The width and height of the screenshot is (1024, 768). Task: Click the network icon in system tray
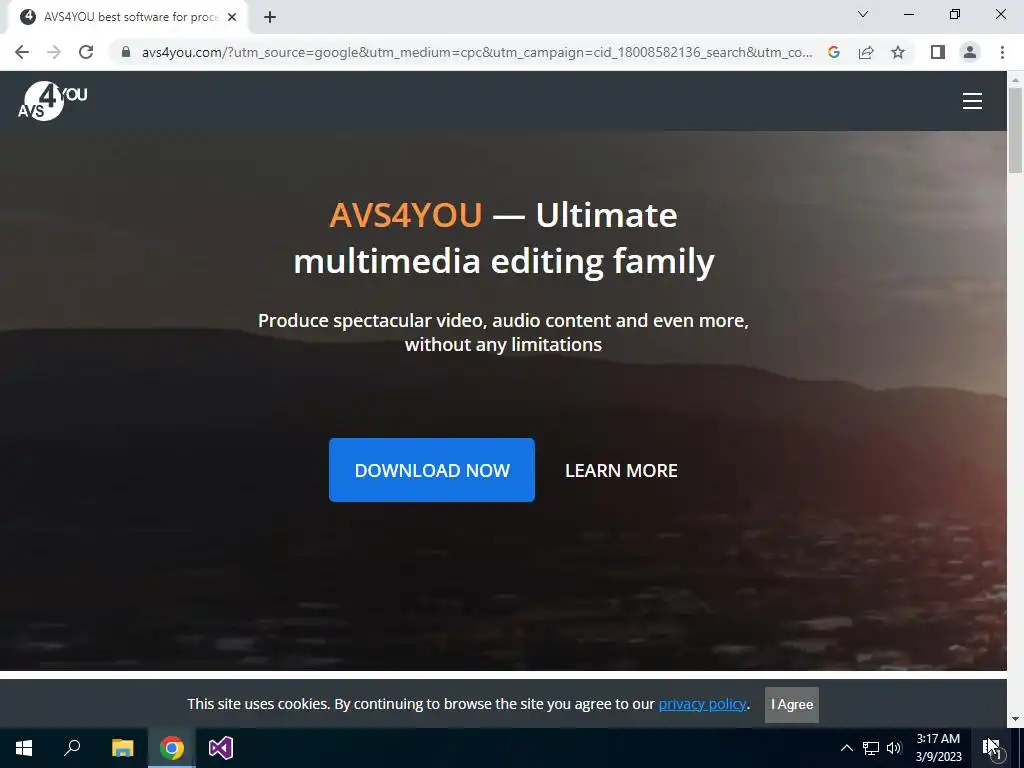871,748
